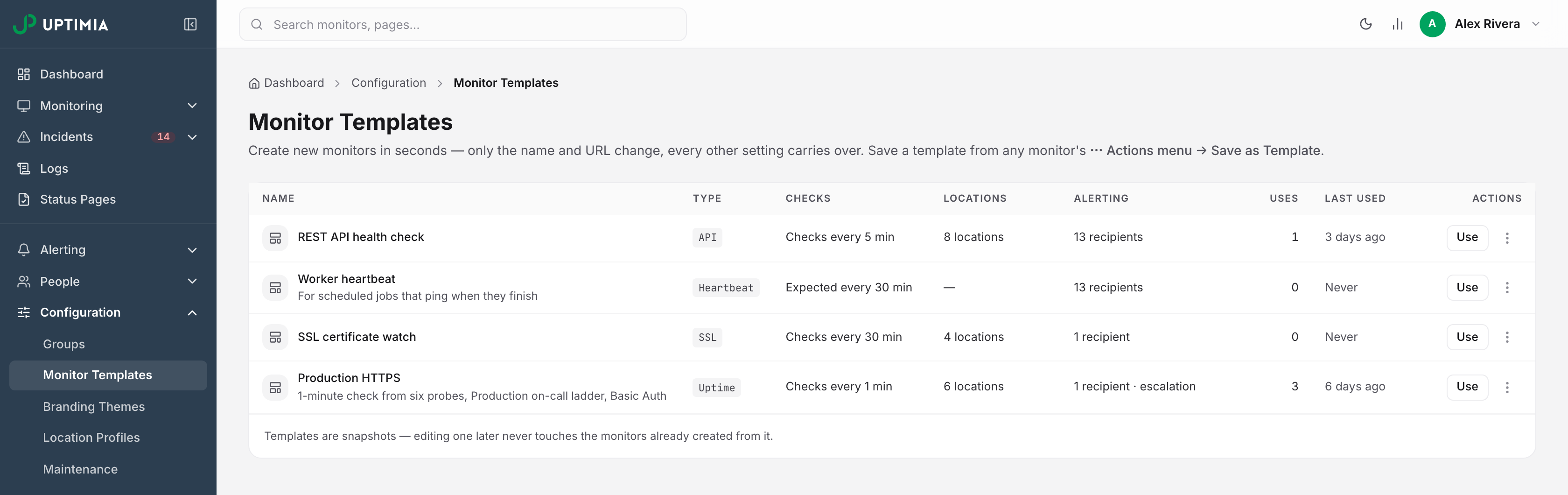Open the Groups submenu item

click(x=108, y=344)
